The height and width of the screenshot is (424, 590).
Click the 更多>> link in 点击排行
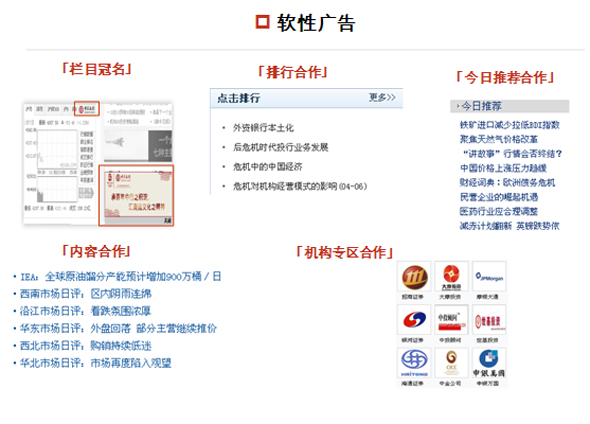point(382,97)
